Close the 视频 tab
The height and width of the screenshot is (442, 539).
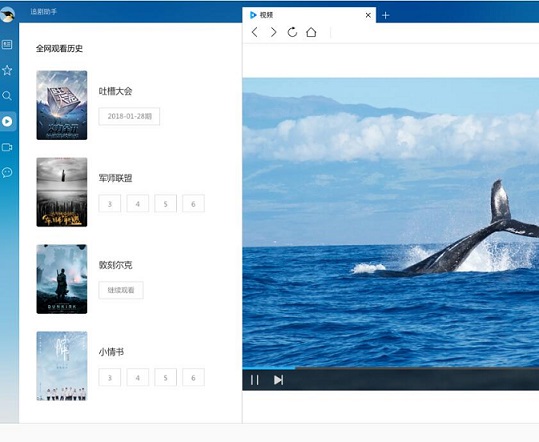pyautogui.click(x=368, y=15)
